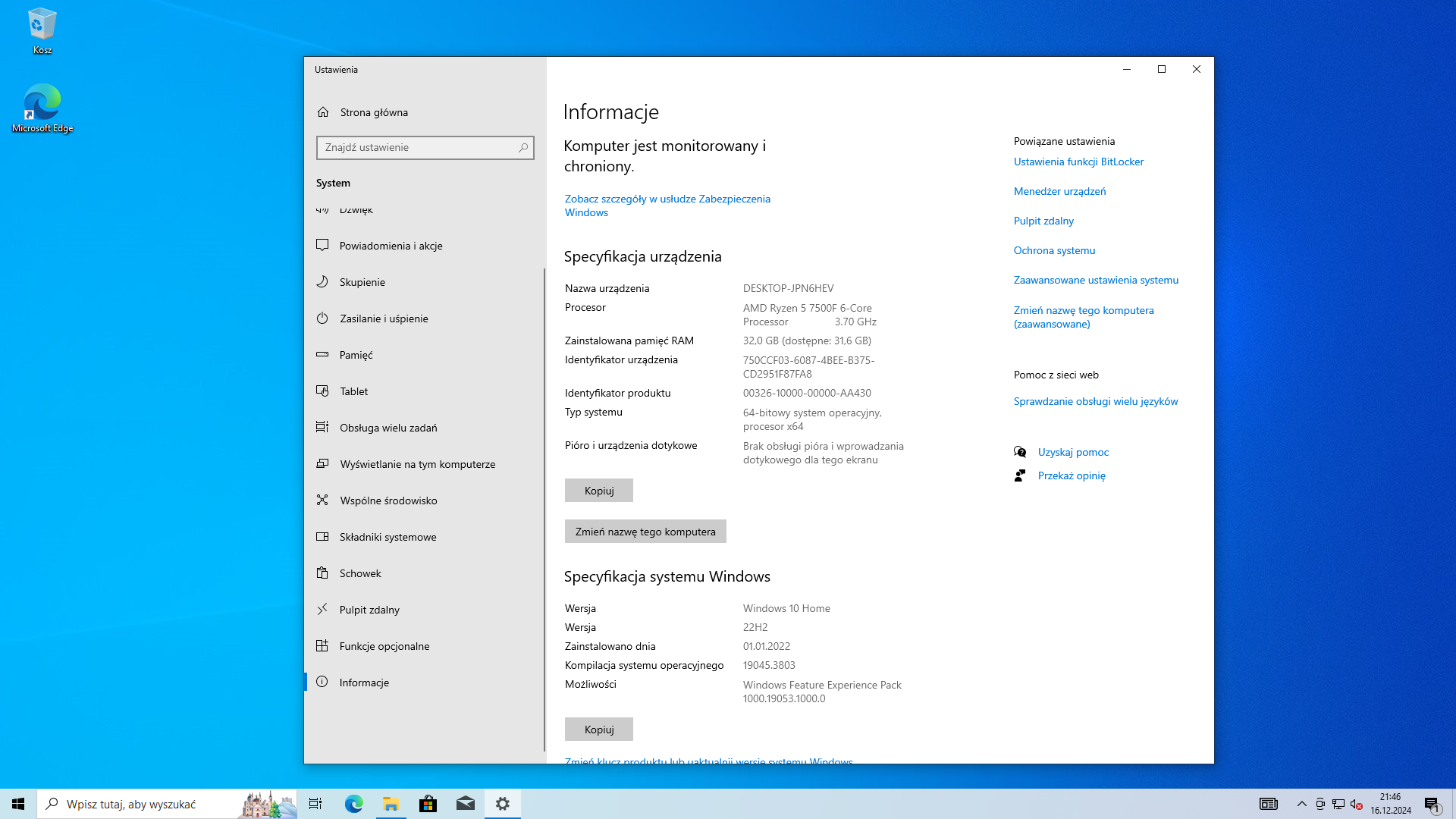Click search magnifier in Znajdź ustawienie box

click(523, 148)
